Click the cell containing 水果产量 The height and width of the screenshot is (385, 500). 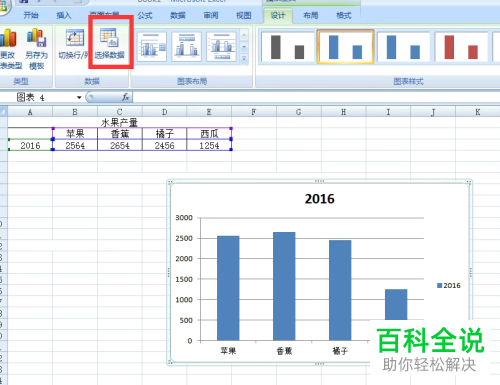point(120,122)
